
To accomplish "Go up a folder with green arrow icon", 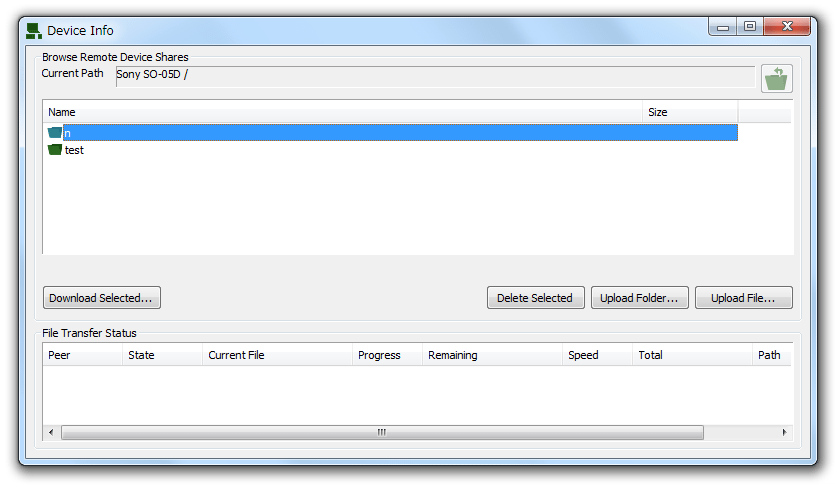I will coord(776,79).
